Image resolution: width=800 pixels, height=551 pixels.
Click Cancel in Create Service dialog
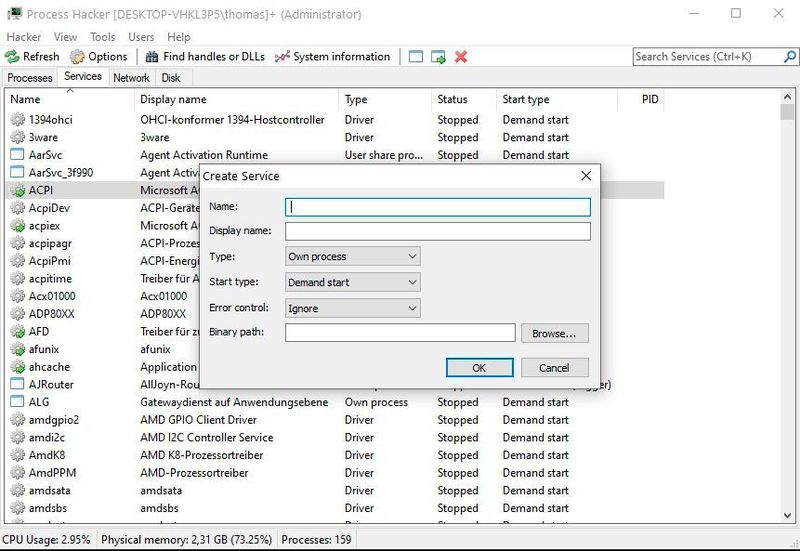tap(555, 368)
